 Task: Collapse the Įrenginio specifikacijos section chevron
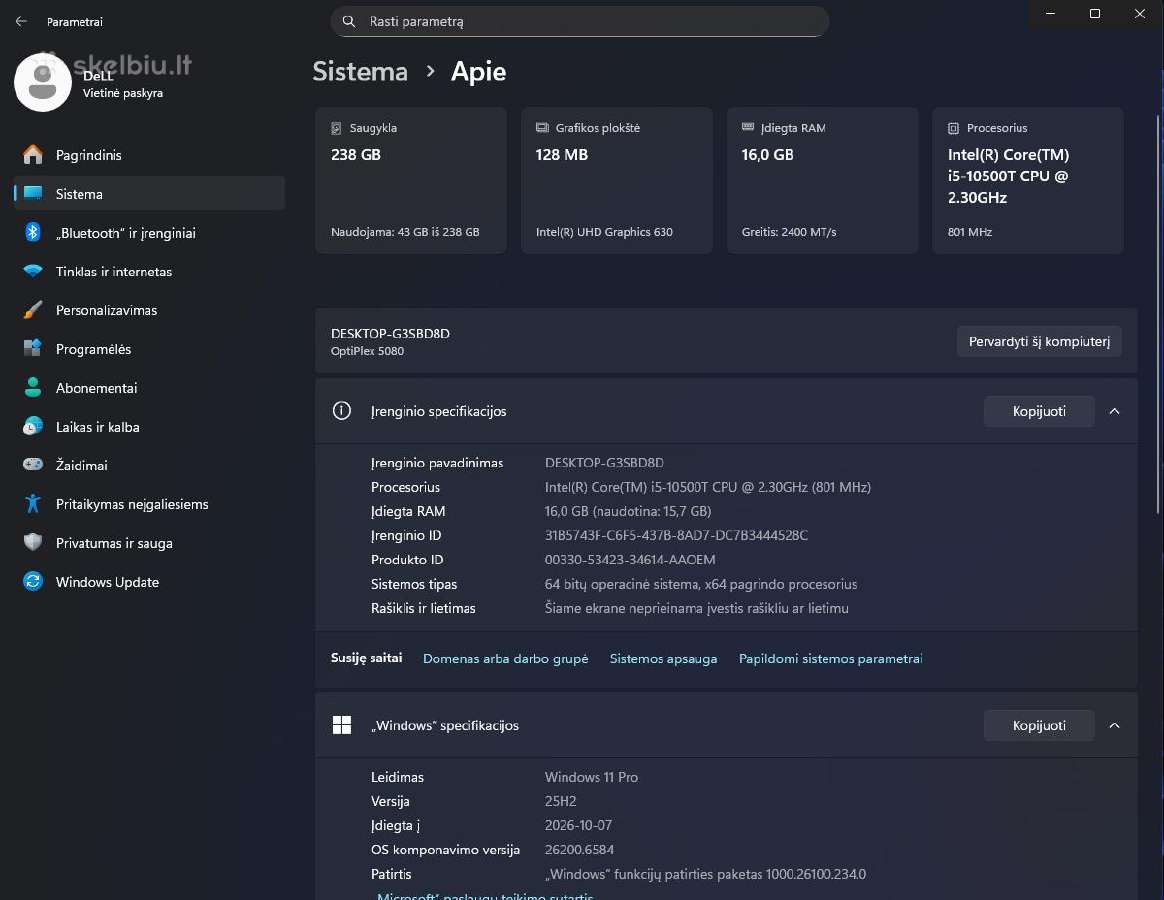tap(1114, 411)
